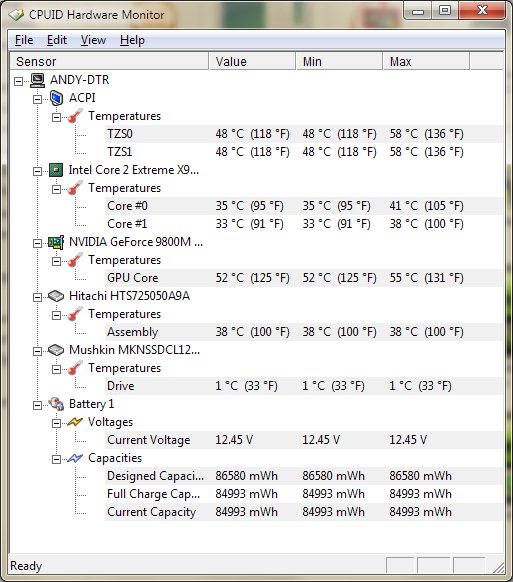The height and width of the screenshot is (582, 513).
Task: Collapse the ANDY-DTR root node
Action: [x=19, y=81]
